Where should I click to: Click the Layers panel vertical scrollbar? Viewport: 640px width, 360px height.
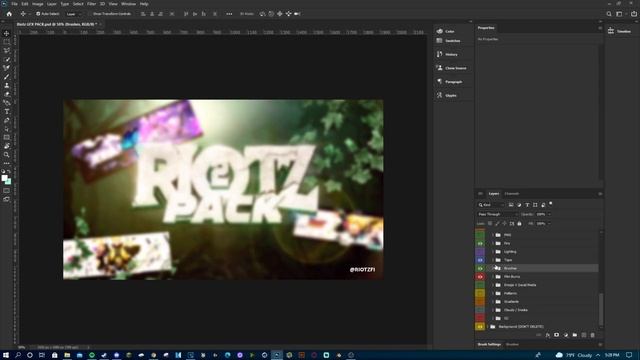[x=601, y=309]
